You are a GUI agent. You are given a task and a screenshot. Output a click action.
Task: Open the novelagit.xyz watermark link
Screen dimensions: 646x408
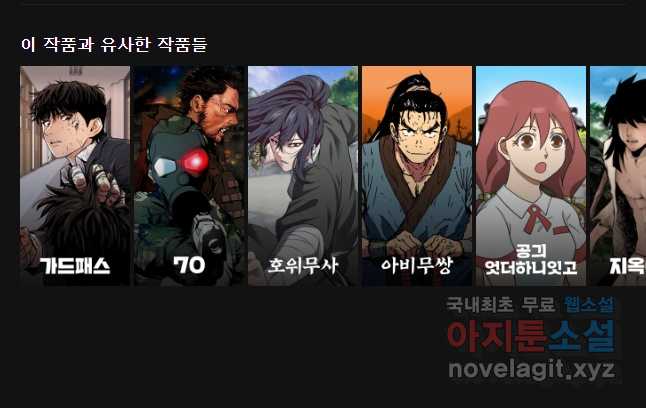(531, 369)
